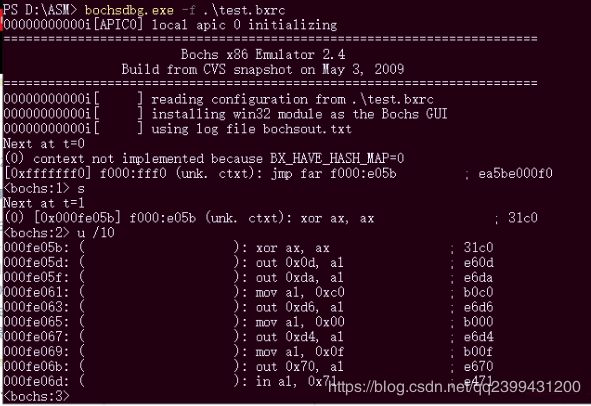This screenshot has height=406, width=591.
Task: Click the bochs:3 command prompt
Action: [37, 397]
